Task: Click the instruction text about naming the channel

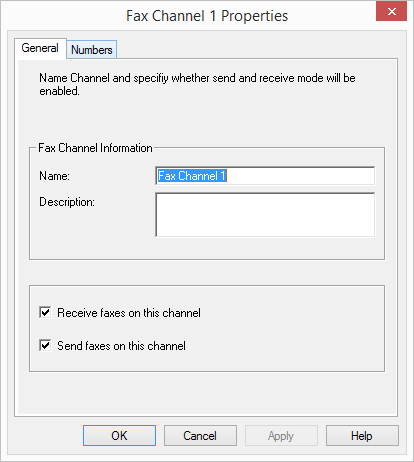Action: (x=197, y=84)
